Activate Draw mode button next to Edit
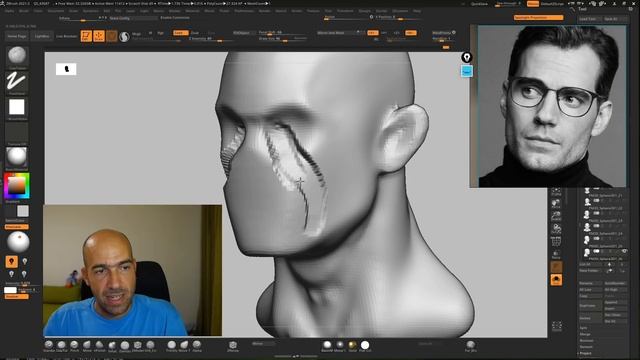The height and width of the screenshot is (360, 640). [99, 36]
